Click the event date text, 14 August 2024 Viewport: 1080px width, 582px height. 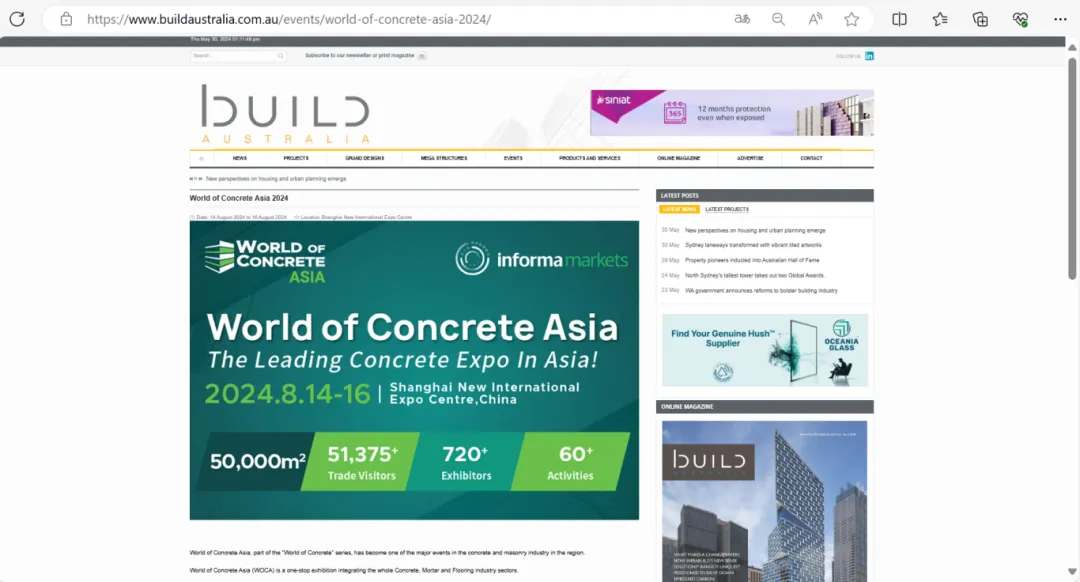241,217
